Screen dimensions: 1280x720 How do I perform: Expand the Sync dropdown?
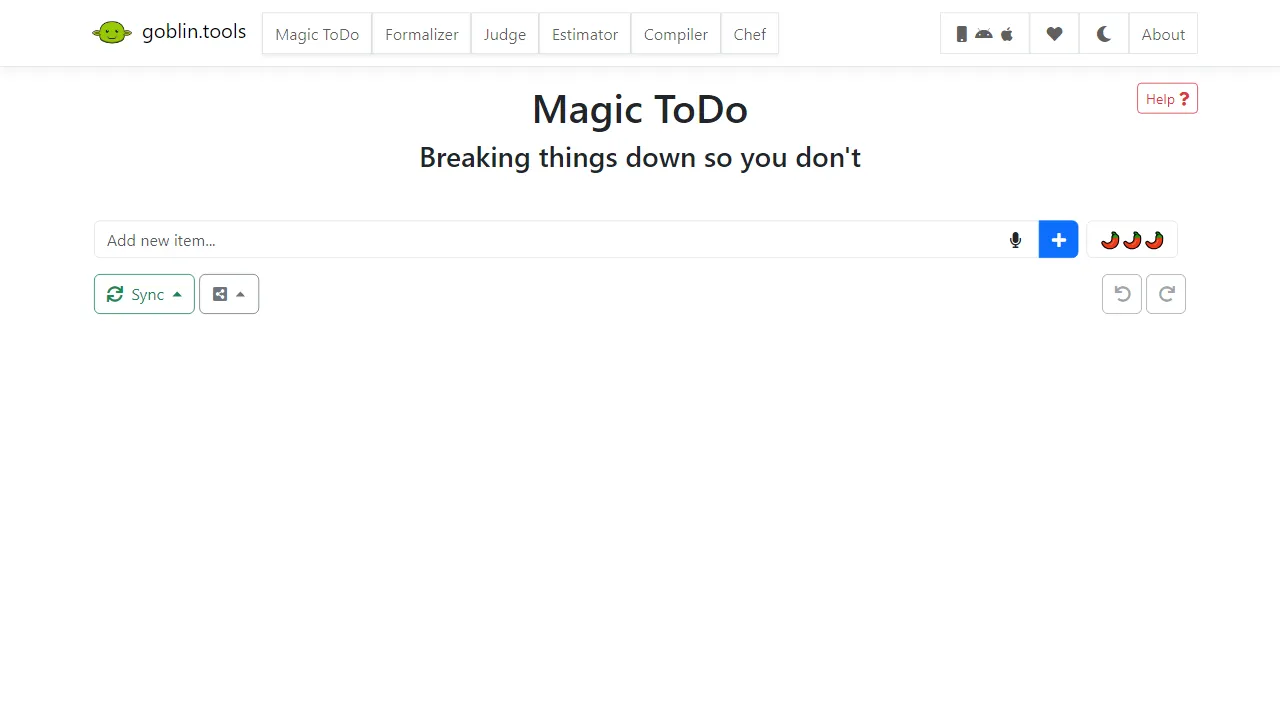click(145, 294)
